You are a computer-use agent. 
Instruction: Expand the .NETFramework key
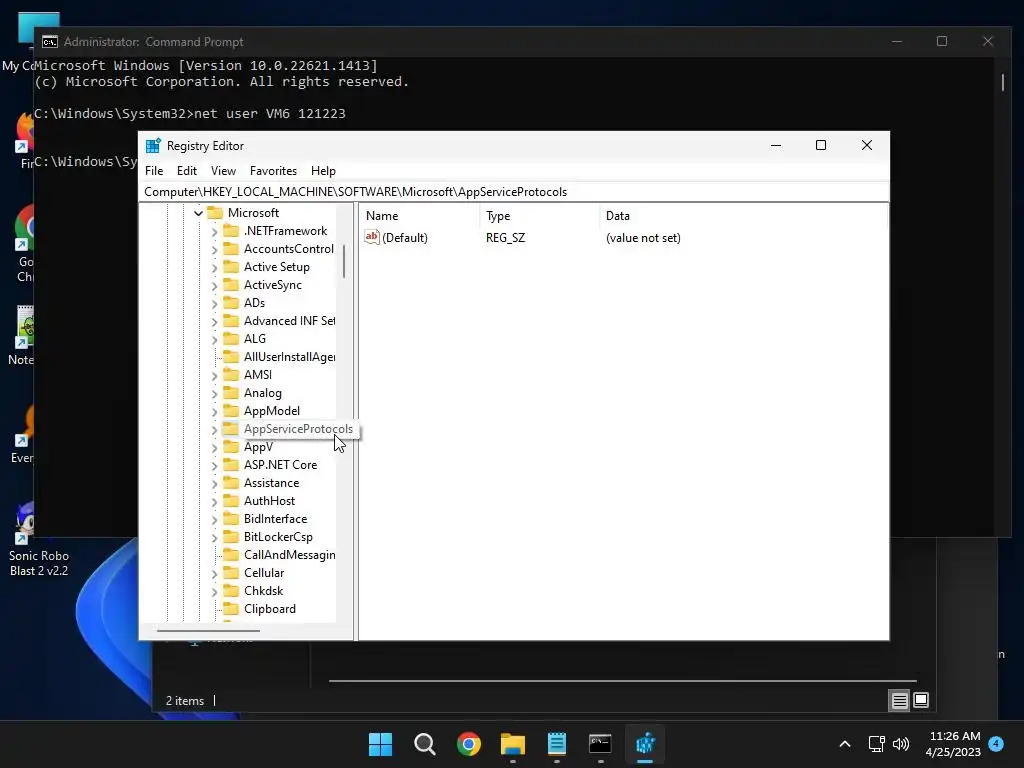pyautogui.click(x=214, y=231)
